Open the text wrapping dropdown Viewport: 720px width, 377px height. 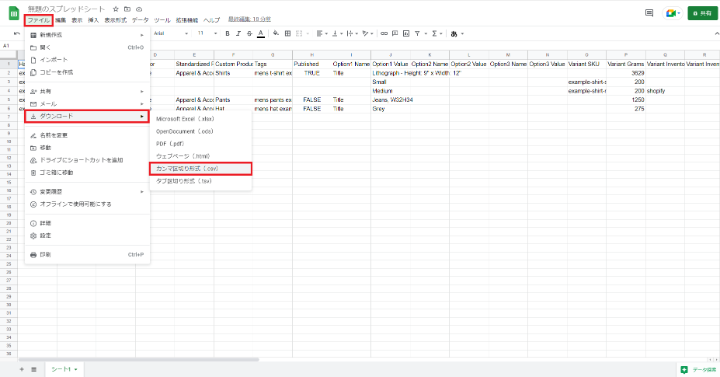pos(352,34)
